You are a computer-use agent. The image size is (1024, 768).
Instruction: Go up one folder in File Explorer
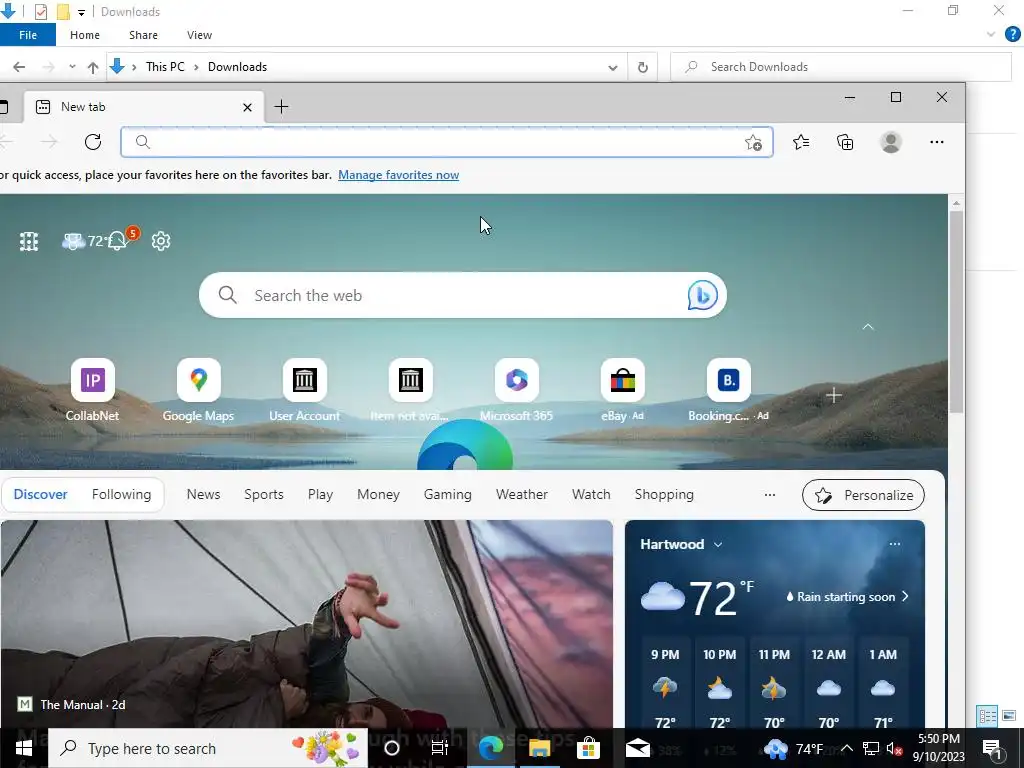93,67
